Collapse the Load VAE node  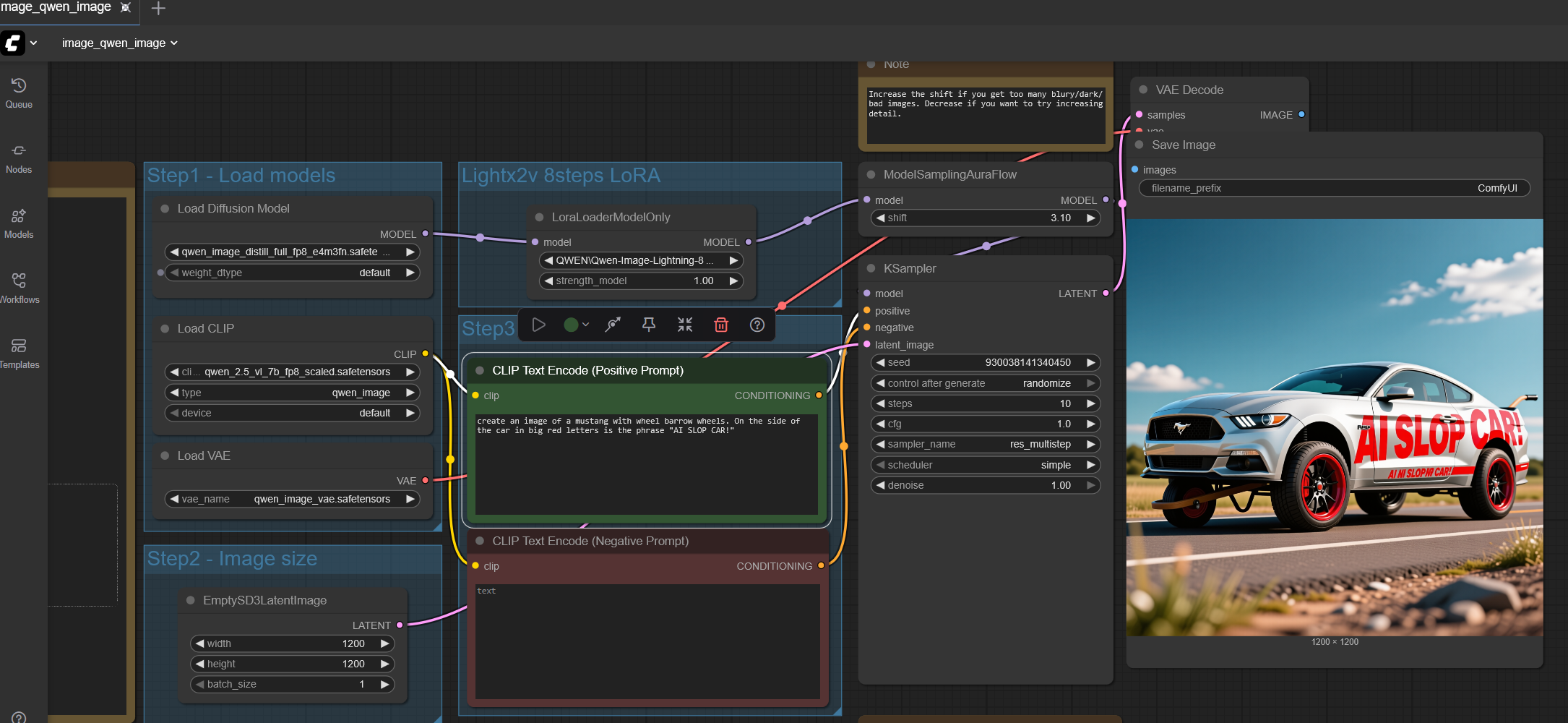click(x=165, y=455)
